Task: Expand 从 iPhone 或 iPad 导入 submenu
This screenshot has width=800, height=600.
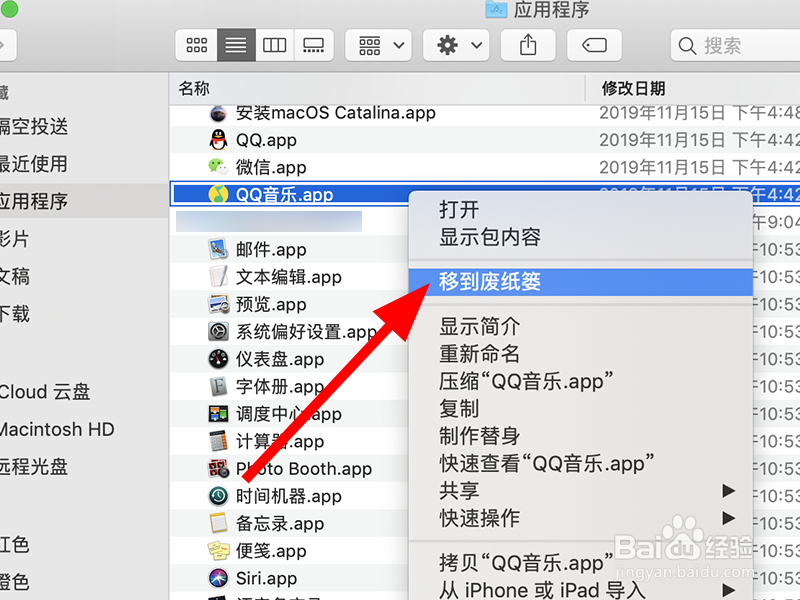Action: click(581, 590)
